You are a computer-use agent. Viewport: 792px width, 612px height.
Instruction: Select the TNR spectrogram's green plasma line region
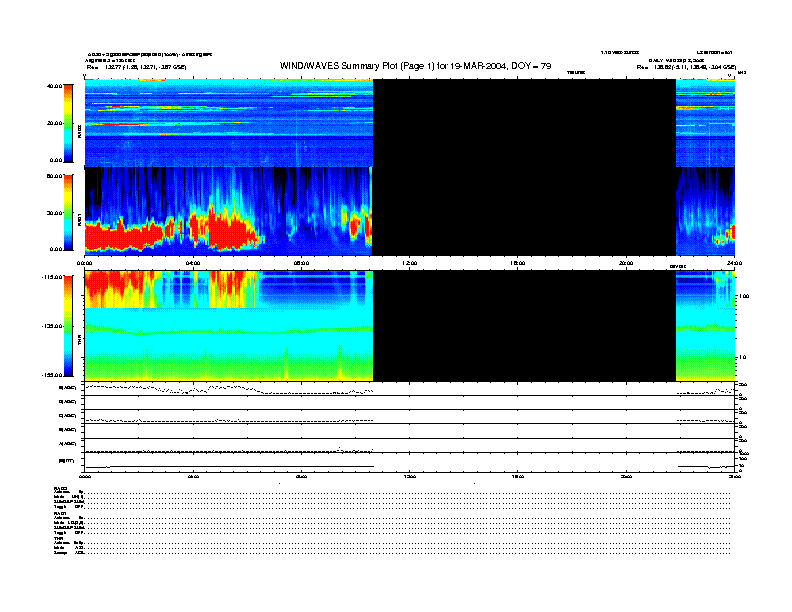(x=228, y=329)
